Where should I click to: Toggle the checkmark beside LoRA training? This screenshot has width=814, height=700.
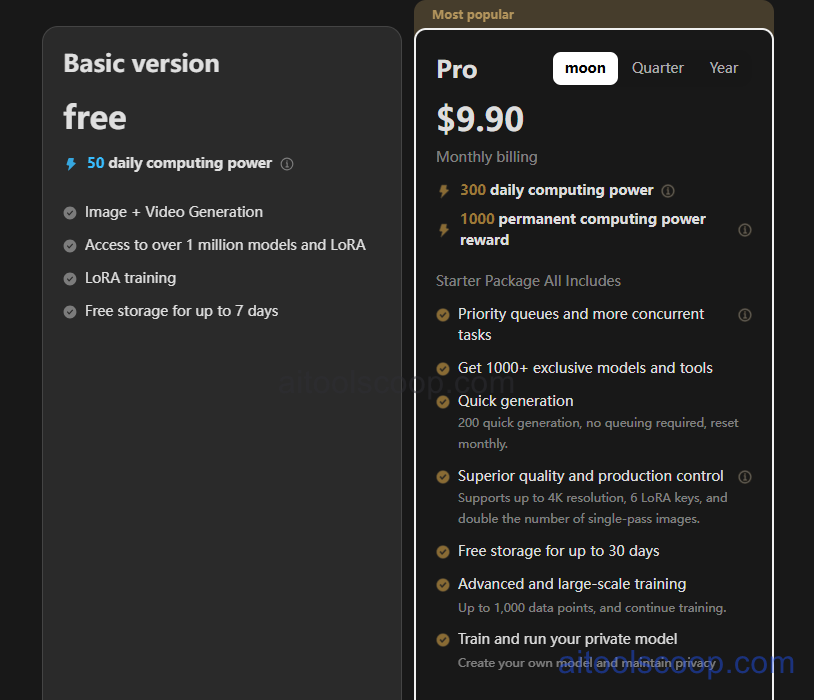[x=69, y=278]
